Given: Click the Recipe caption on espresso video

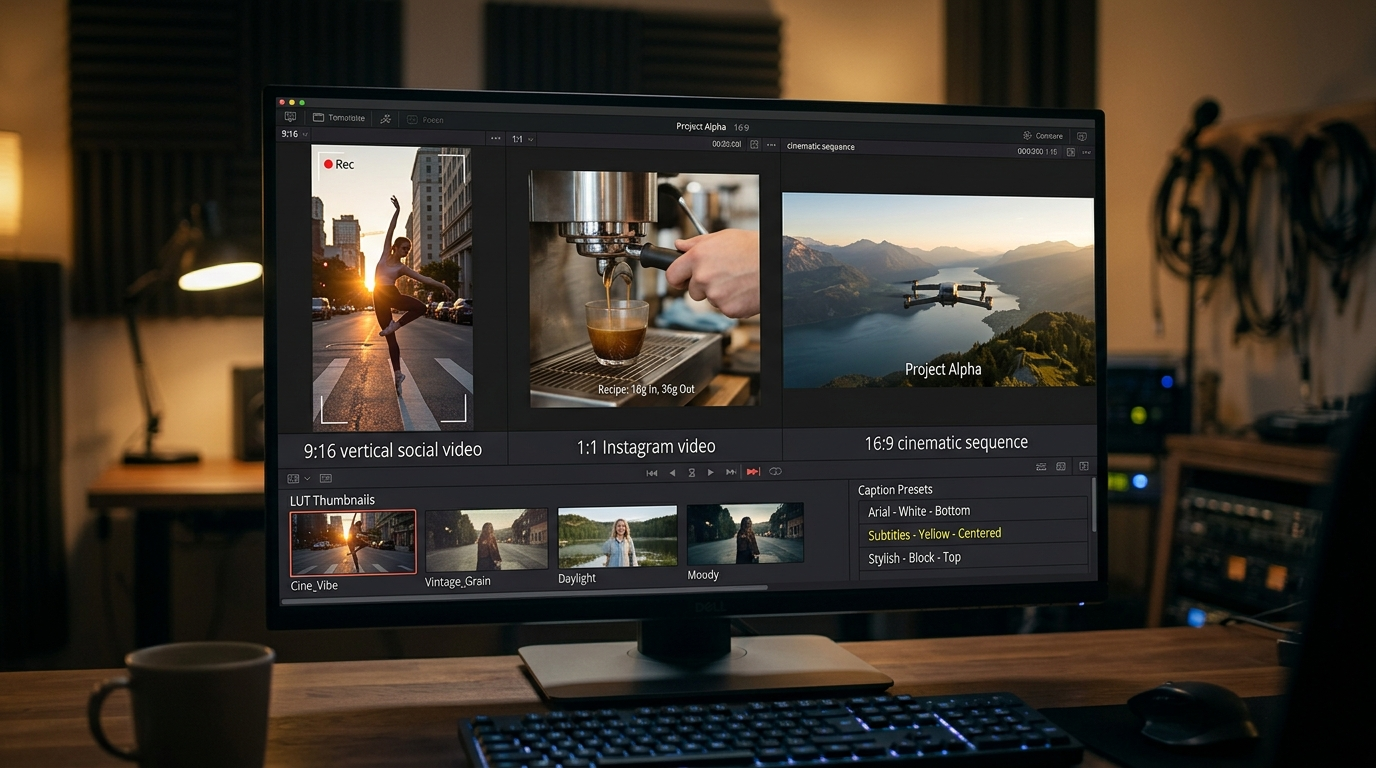Looking at the screenshot, I should click(646, 390).
